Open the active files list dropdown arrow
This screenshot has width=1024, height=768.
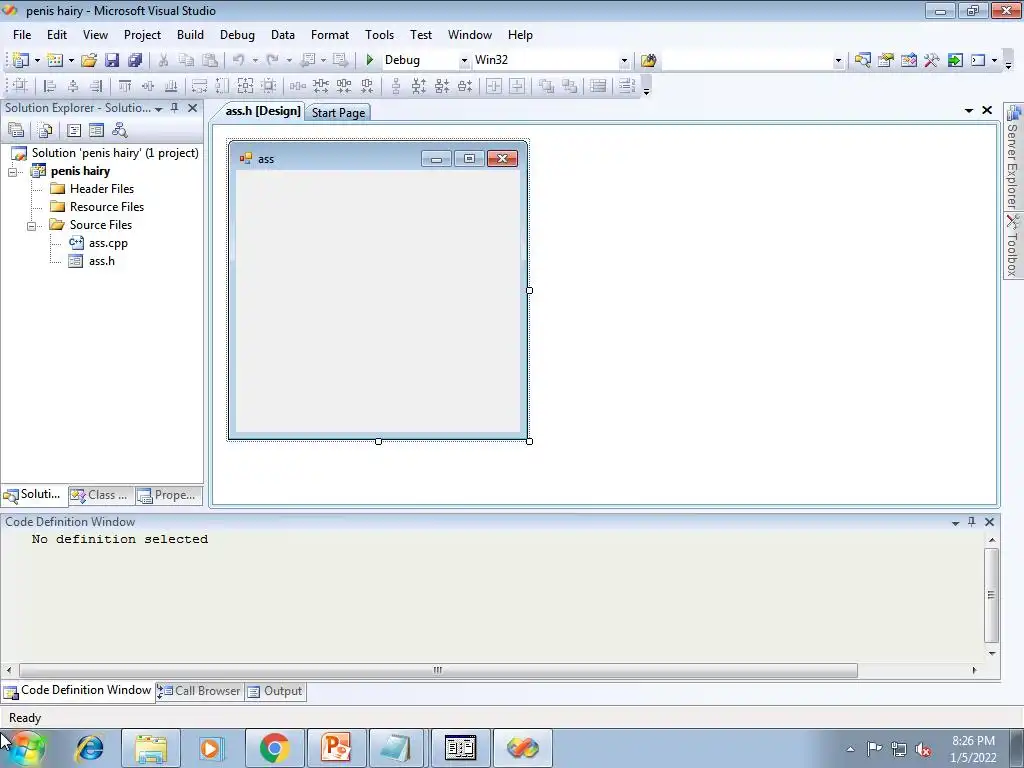click(969, 110)
